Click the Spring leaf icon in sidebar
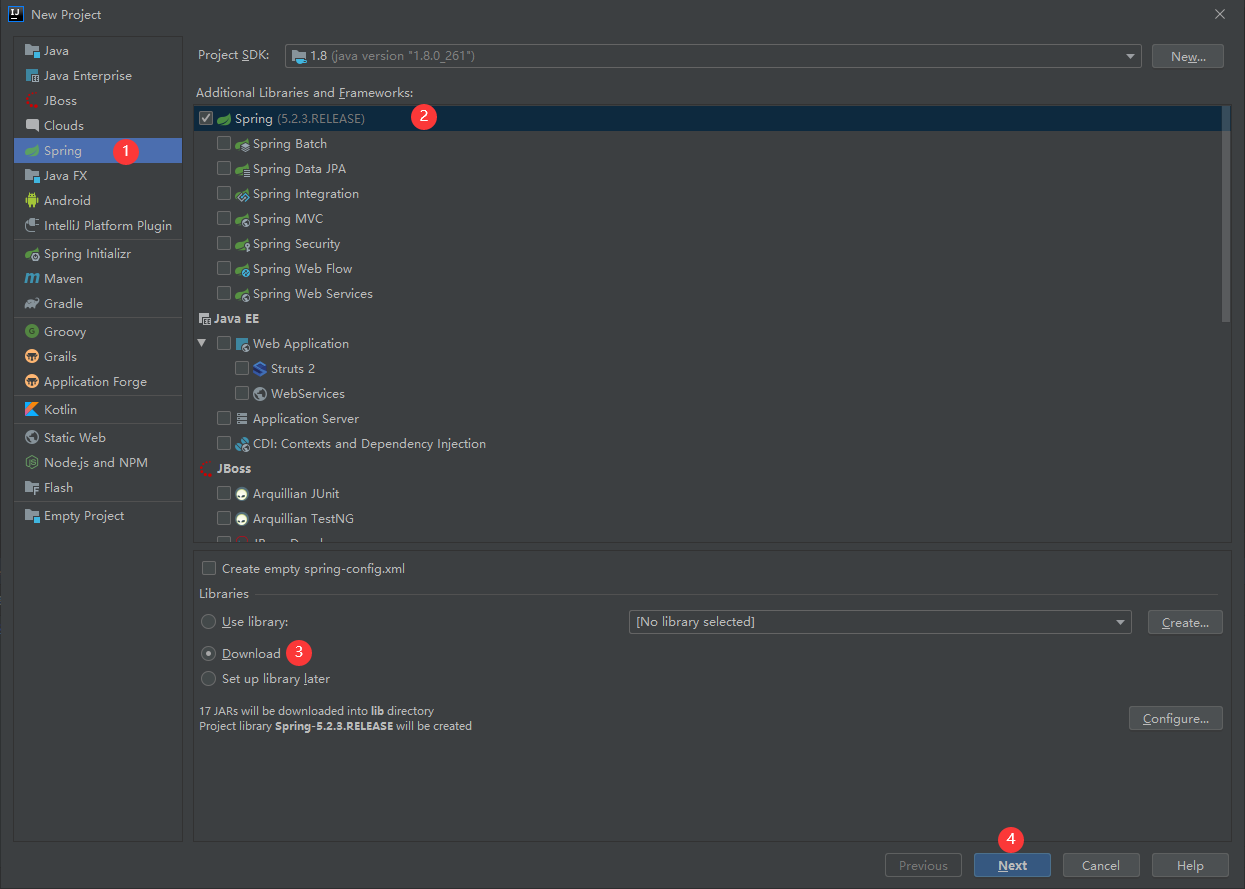The height and width of the screenshot is (889, 1245). pyautogui.click(x=32, y=150)
